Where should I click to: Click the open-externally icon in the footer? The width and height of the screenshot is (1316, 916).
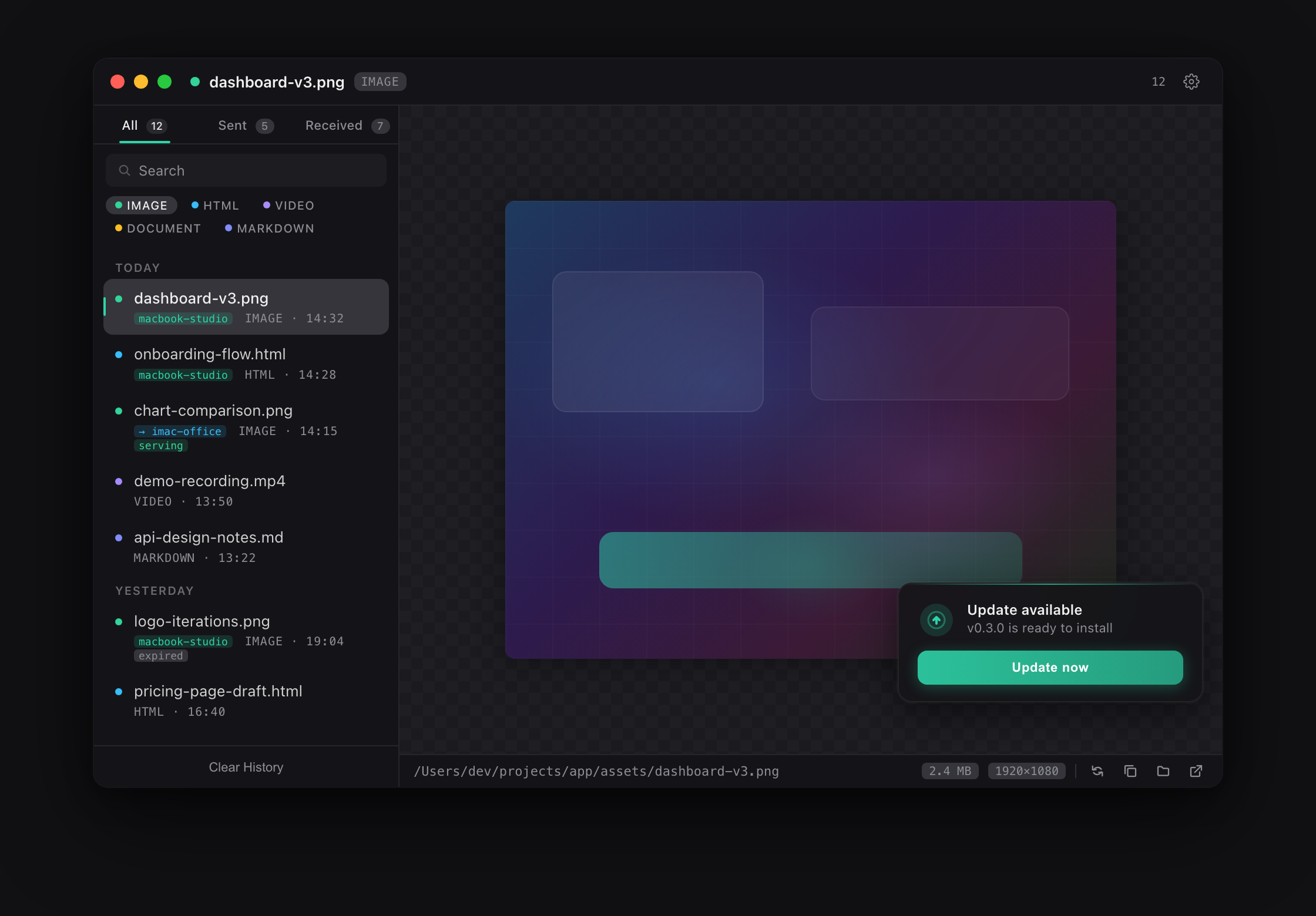click(x=1196, y=771)
